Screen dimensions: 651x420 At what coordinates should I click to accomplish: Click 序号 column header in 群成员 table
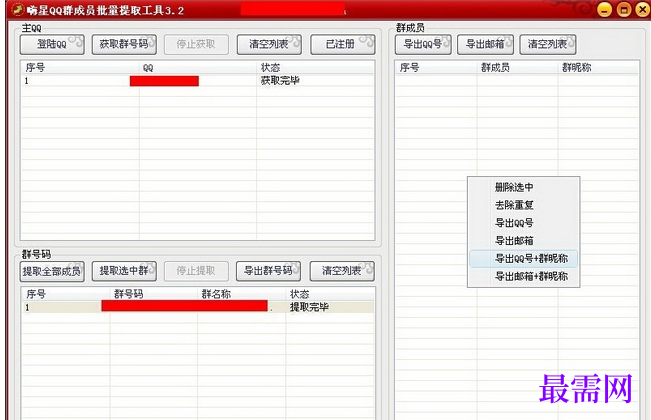(436, 68)
